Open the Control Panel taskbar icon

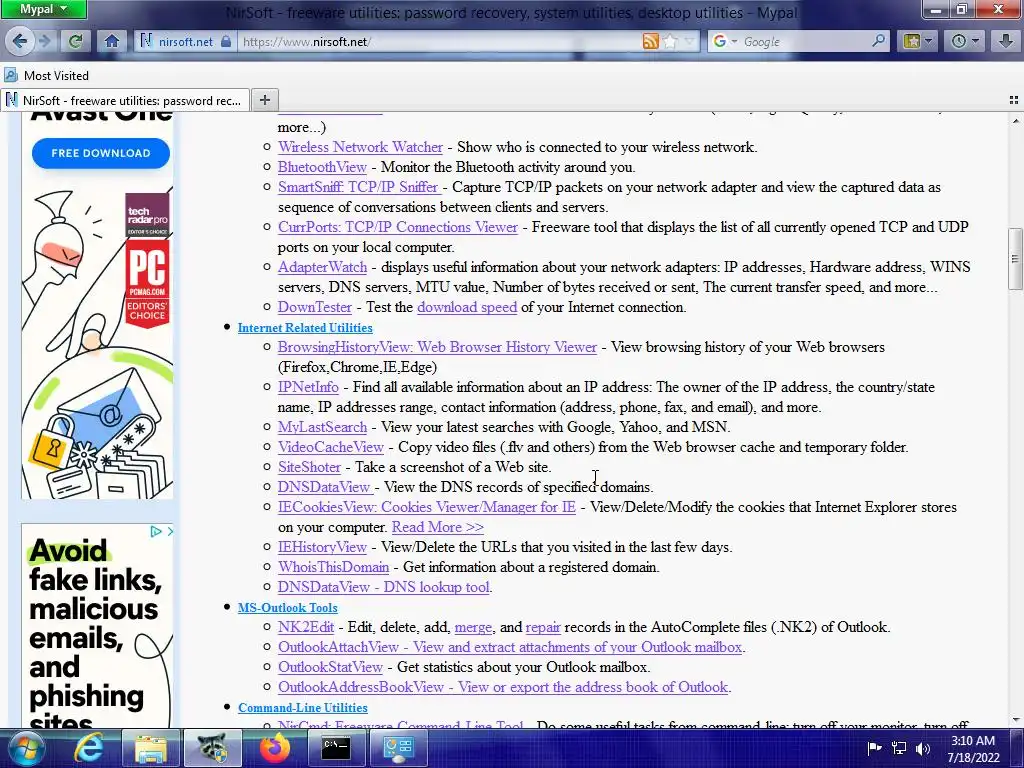tap(398, 748)
